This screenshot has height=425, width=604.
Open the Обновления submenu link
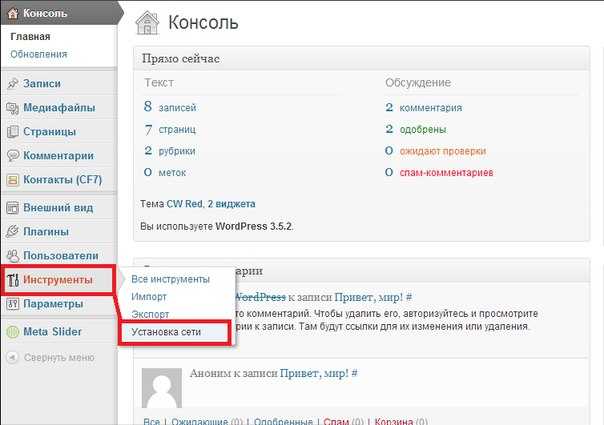coord(39,54)
